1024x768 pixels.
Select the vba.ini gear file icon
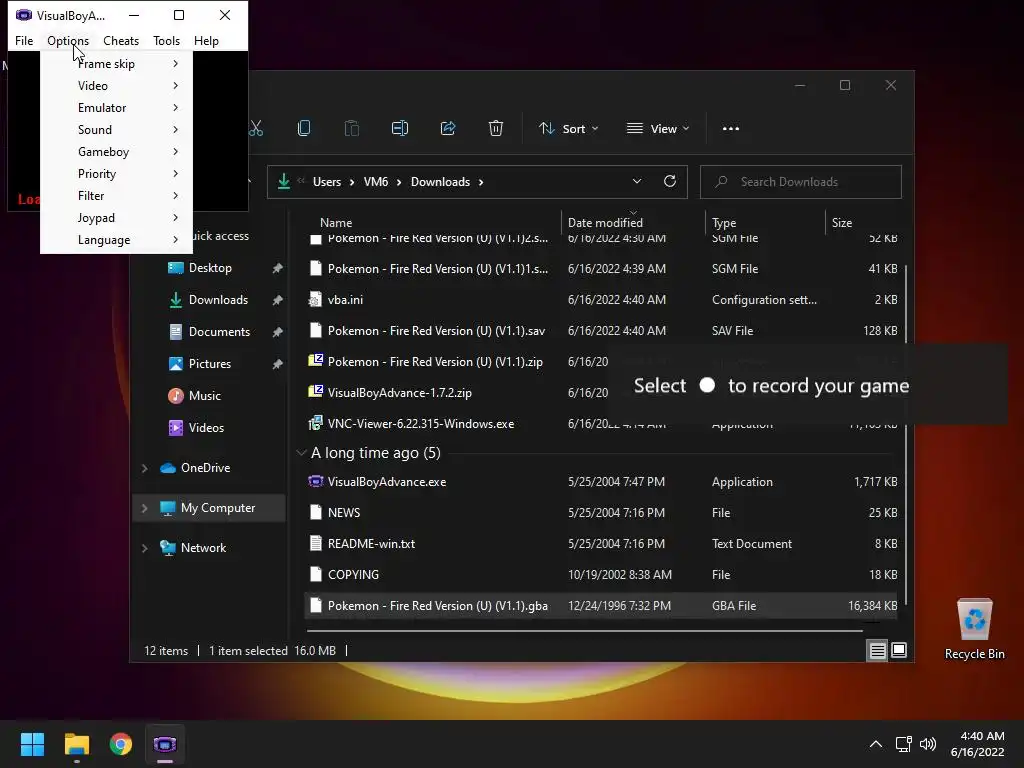[315, 300]
